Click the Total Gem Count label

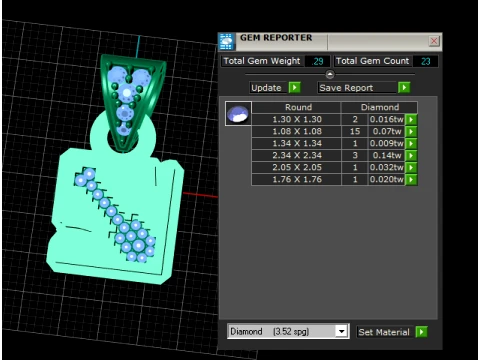pos(373,61)
